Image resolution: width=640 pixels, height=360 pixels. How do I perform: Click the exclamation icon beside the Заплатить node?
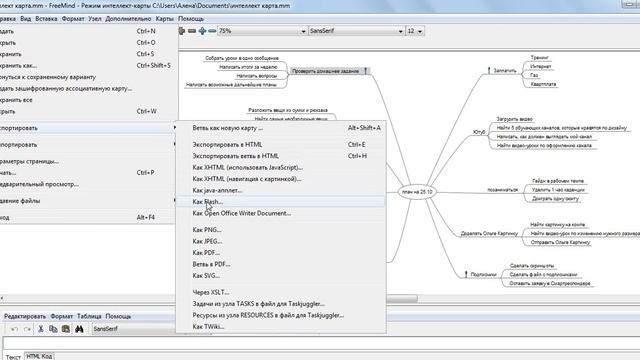click(x=489, y=70)
